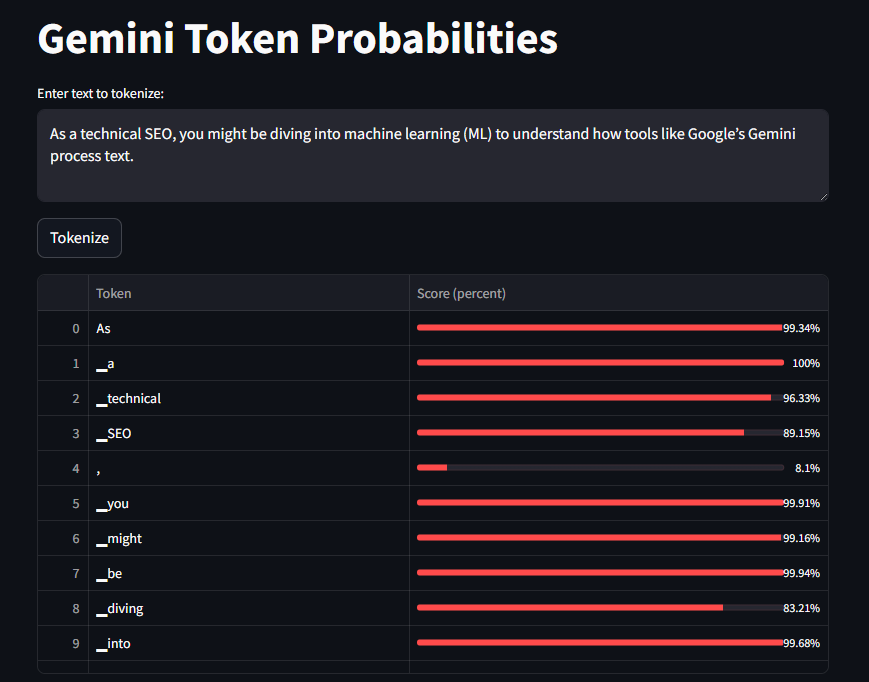The width and height of the screenshot is (869, 682).
Task: Grab the textarea resize handle corner
Action: [824, 197]
